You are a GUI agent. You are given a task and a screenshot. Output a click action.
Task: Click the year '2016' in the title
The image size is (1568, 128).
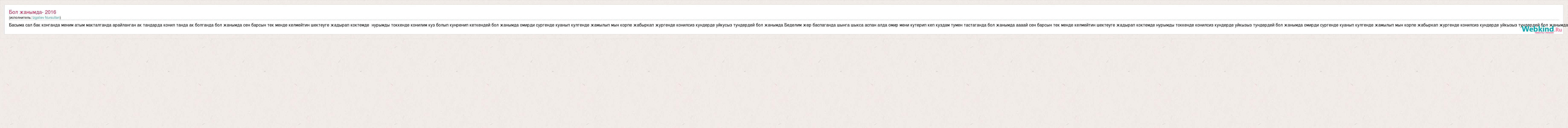(x=51, y=12)
